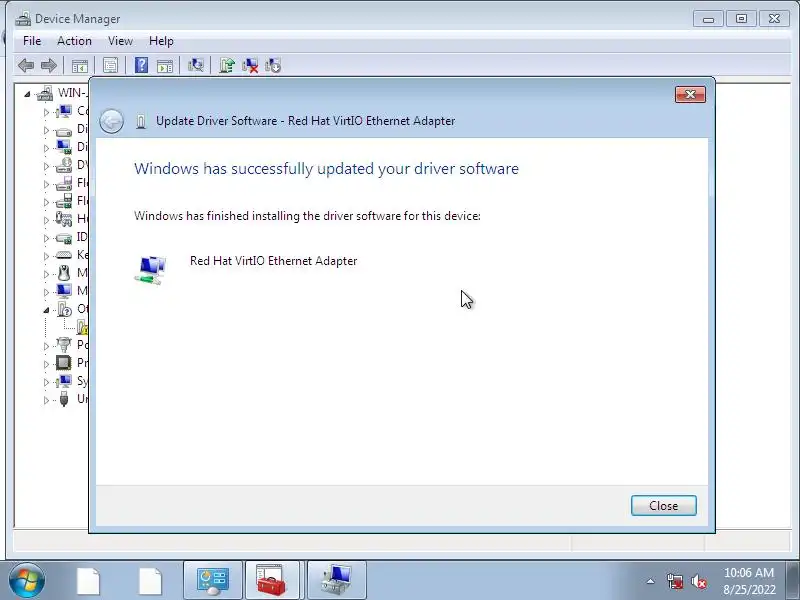Select the unknown device with yellow warning icon
Image resolution: width=800 pixels, height=600 pixels.
82,327
